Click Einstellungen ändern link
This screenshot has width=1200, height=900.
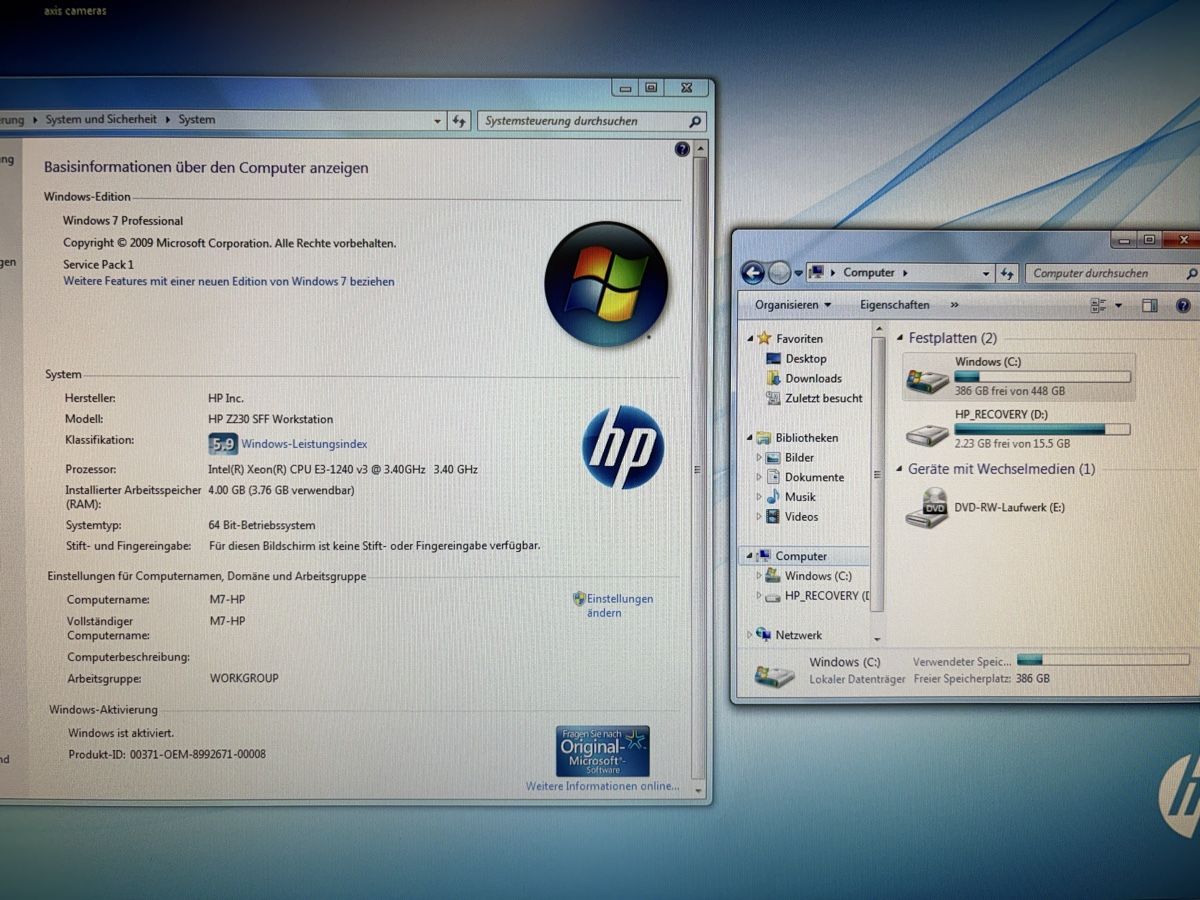pos(620,606)
